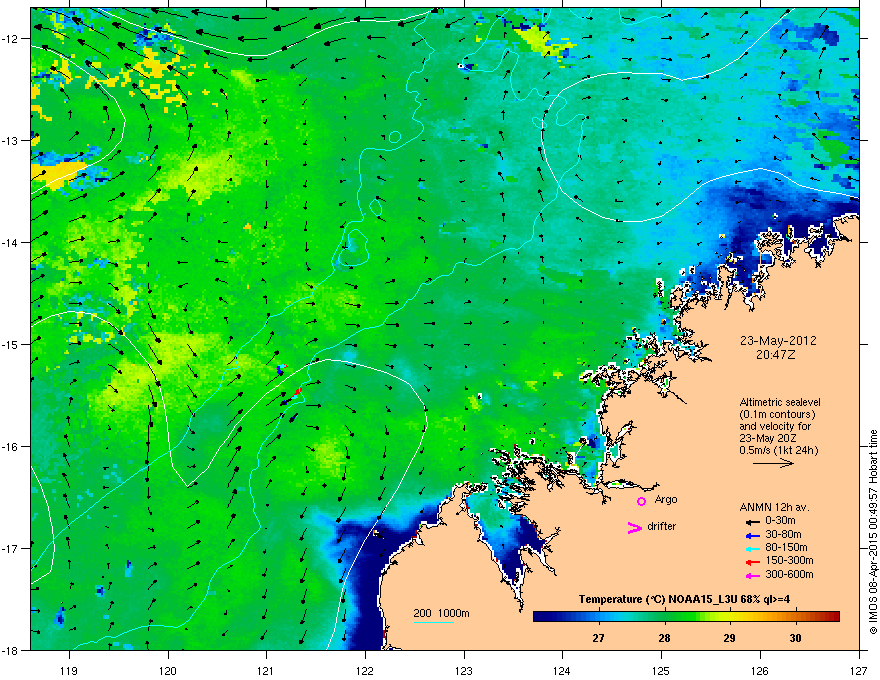Image resolution: width=880 pixels, height=680 pixels.
Task: Click the '-17' latitude axis label
Action: point(11,548)
